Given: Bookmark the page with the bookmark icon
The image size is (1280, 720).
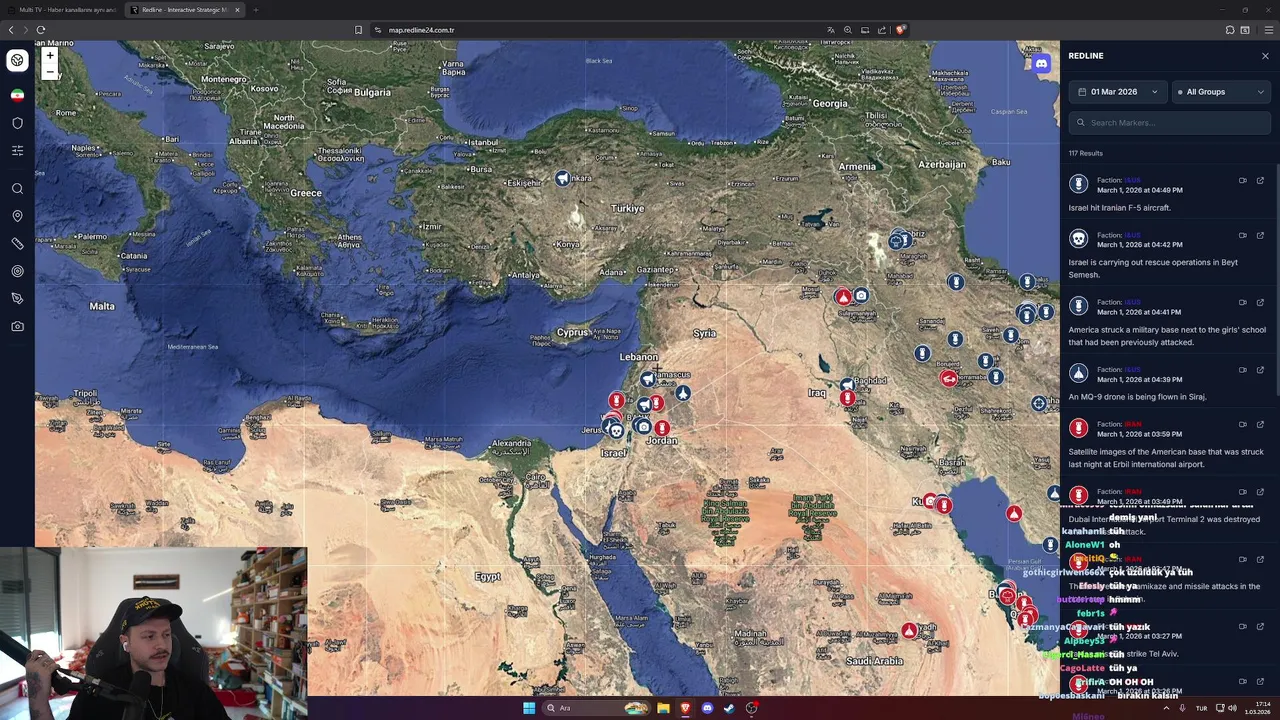Looking at the screenshot, I should tap(358, 30).
